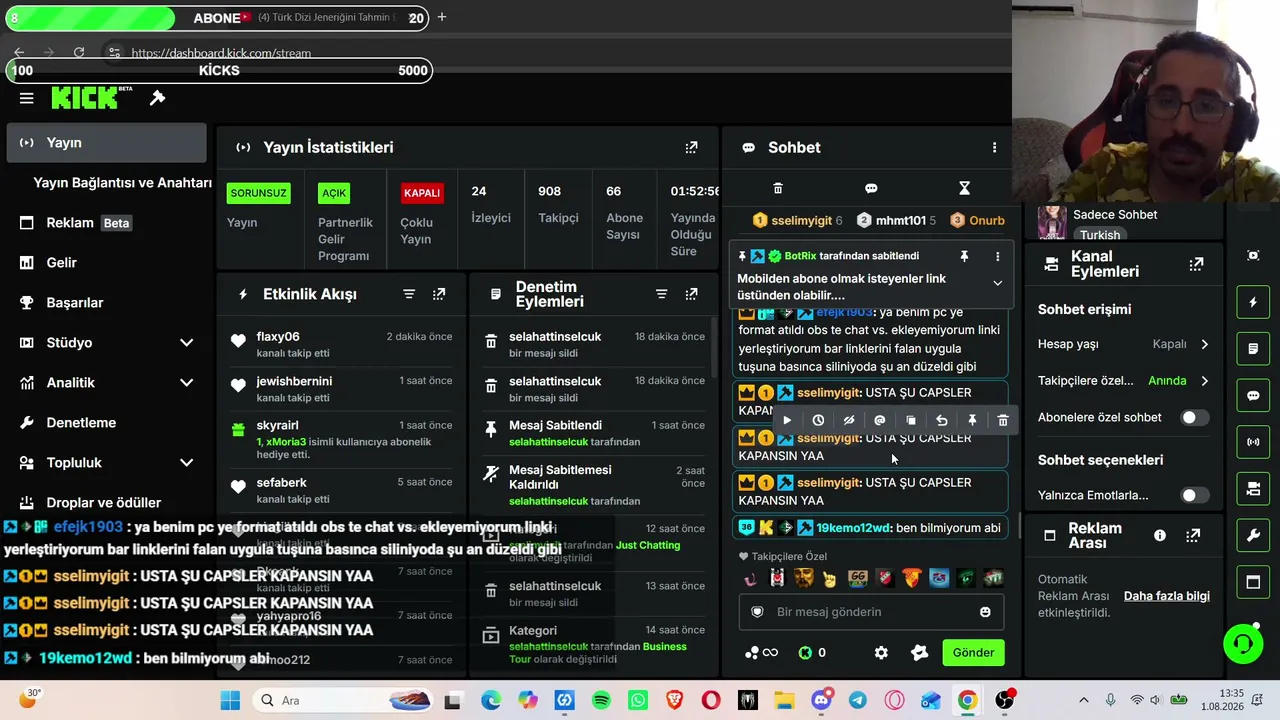
Task: Pop out the Yayın İstatistikleri panel
Action: click(691, 147)
